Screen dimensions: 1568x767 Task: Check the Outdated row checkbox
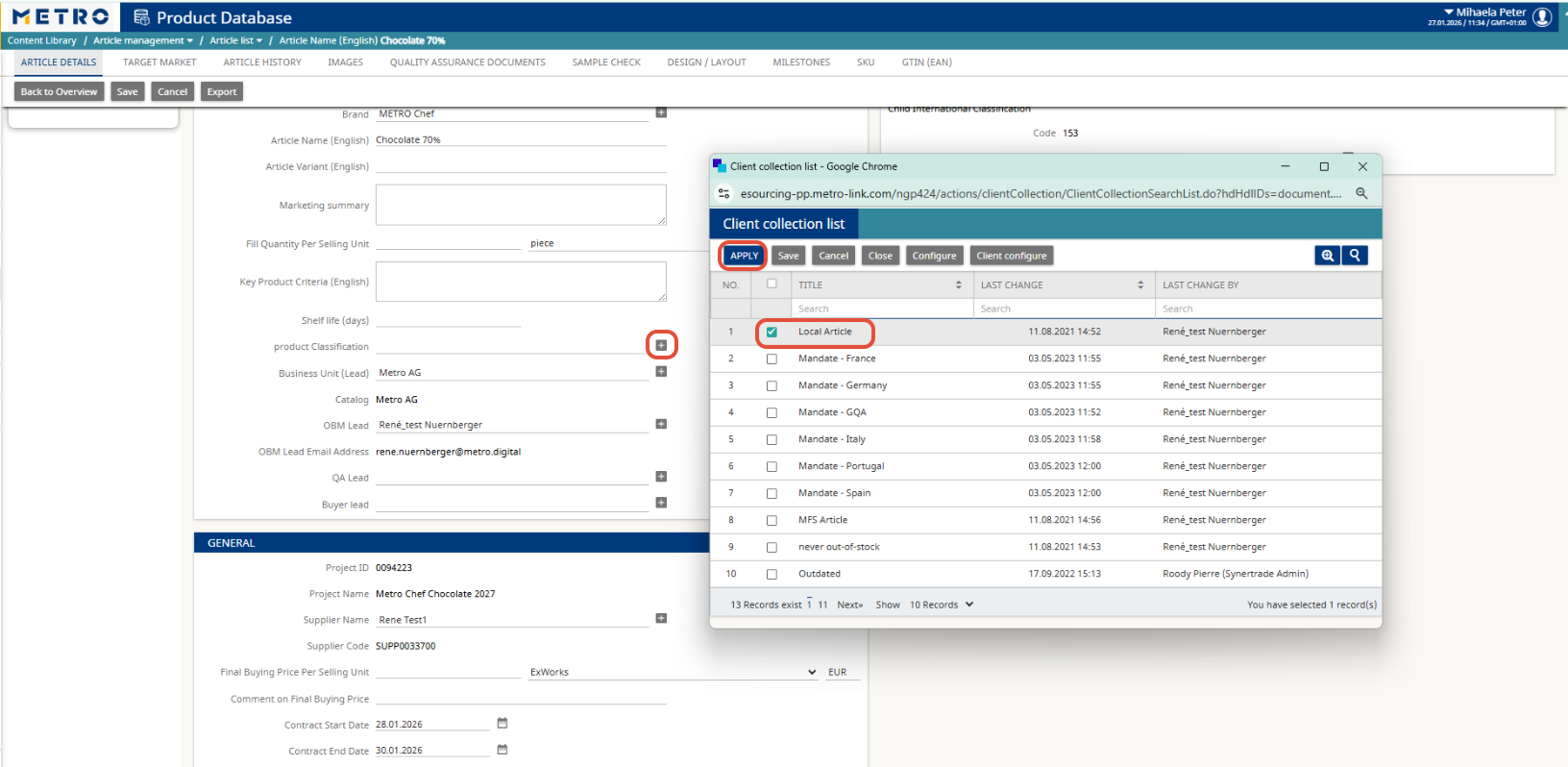(x=772, y=574)
